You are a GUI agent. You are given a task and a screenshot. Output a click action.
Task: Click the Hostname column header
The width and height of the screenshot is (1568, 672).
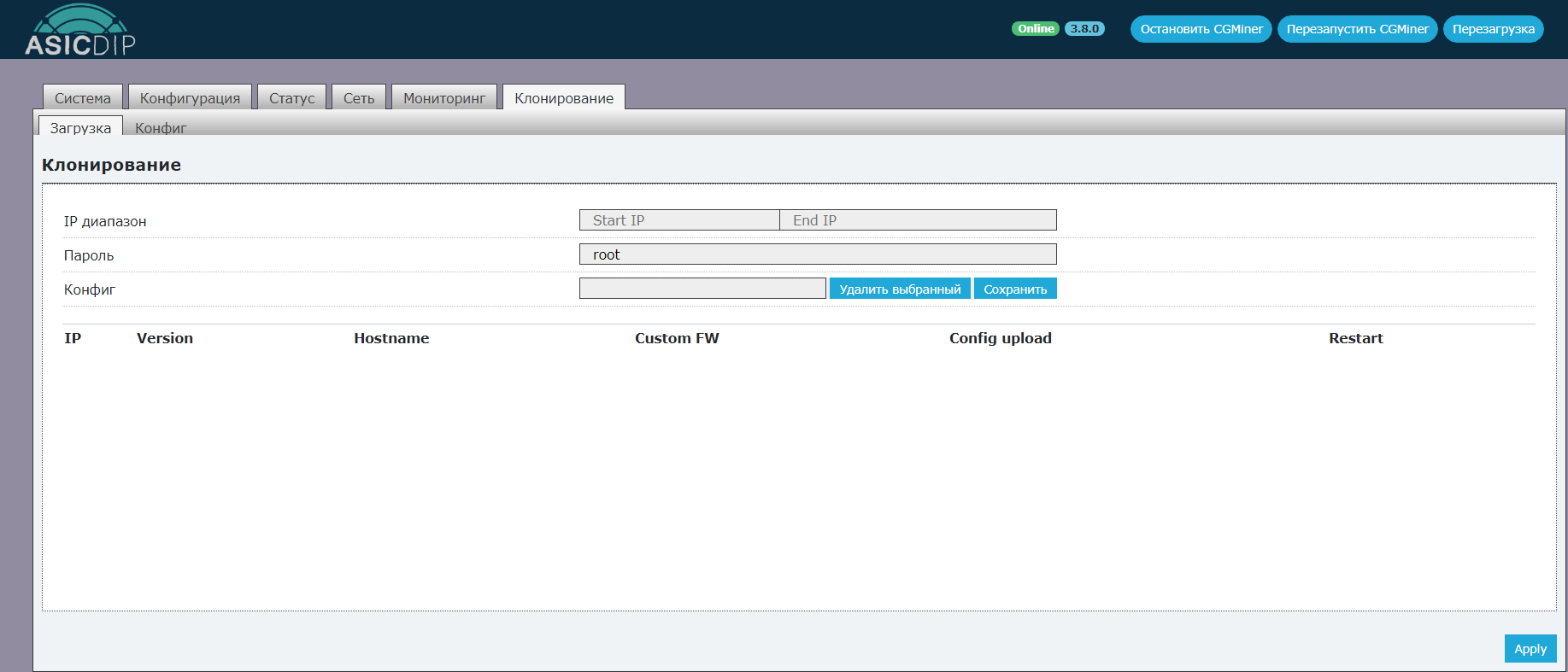tap(391, 338)
